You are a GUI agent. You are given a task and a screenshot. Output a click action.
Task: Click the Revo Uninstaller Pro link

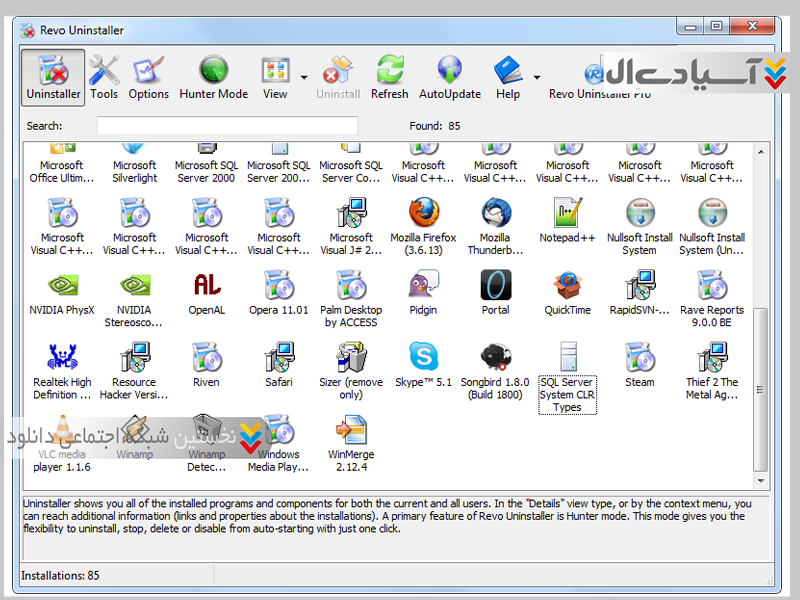(x=599, y=93)
